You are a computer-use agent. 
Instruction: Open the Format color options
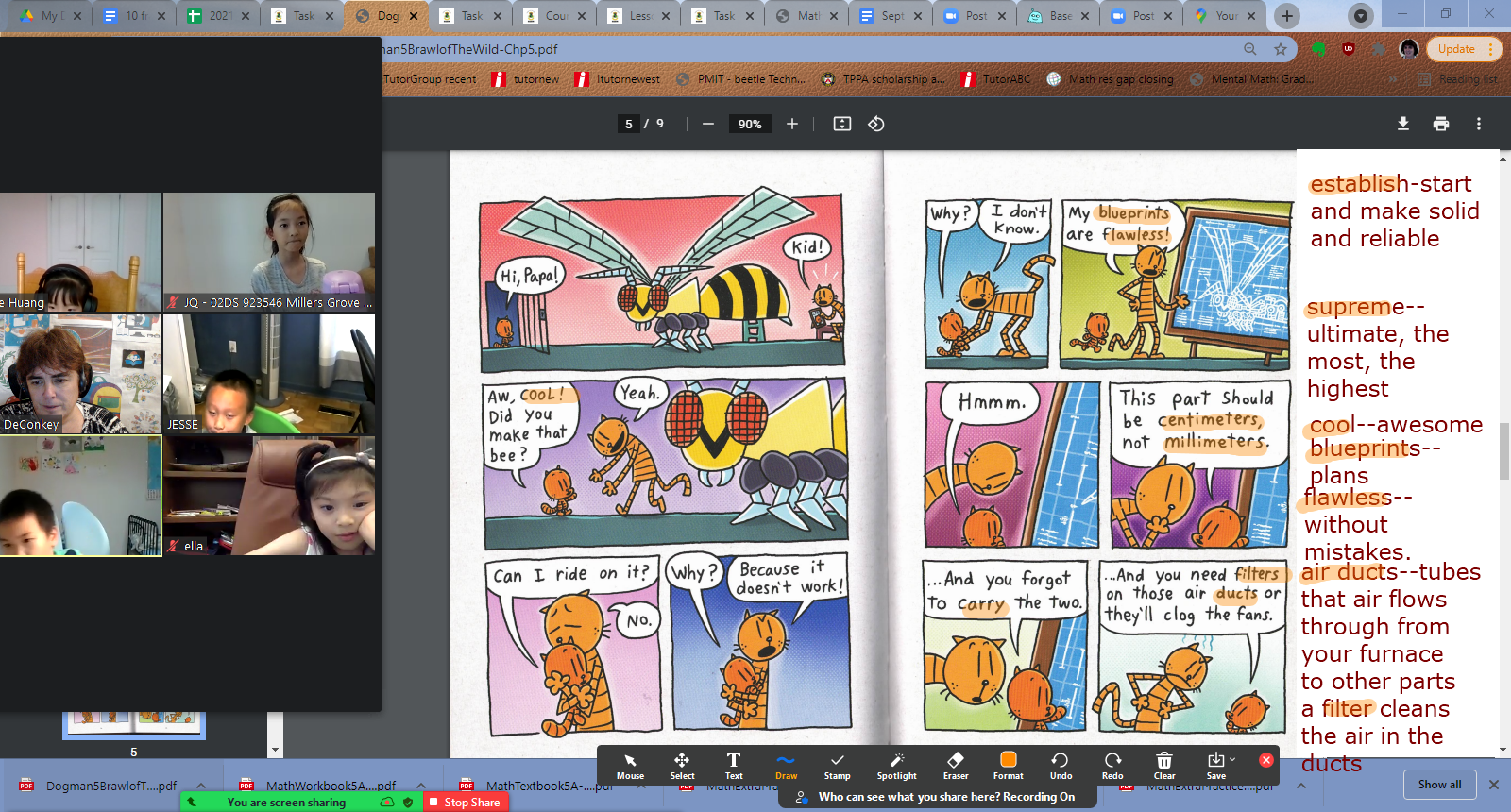(1008, 767)
